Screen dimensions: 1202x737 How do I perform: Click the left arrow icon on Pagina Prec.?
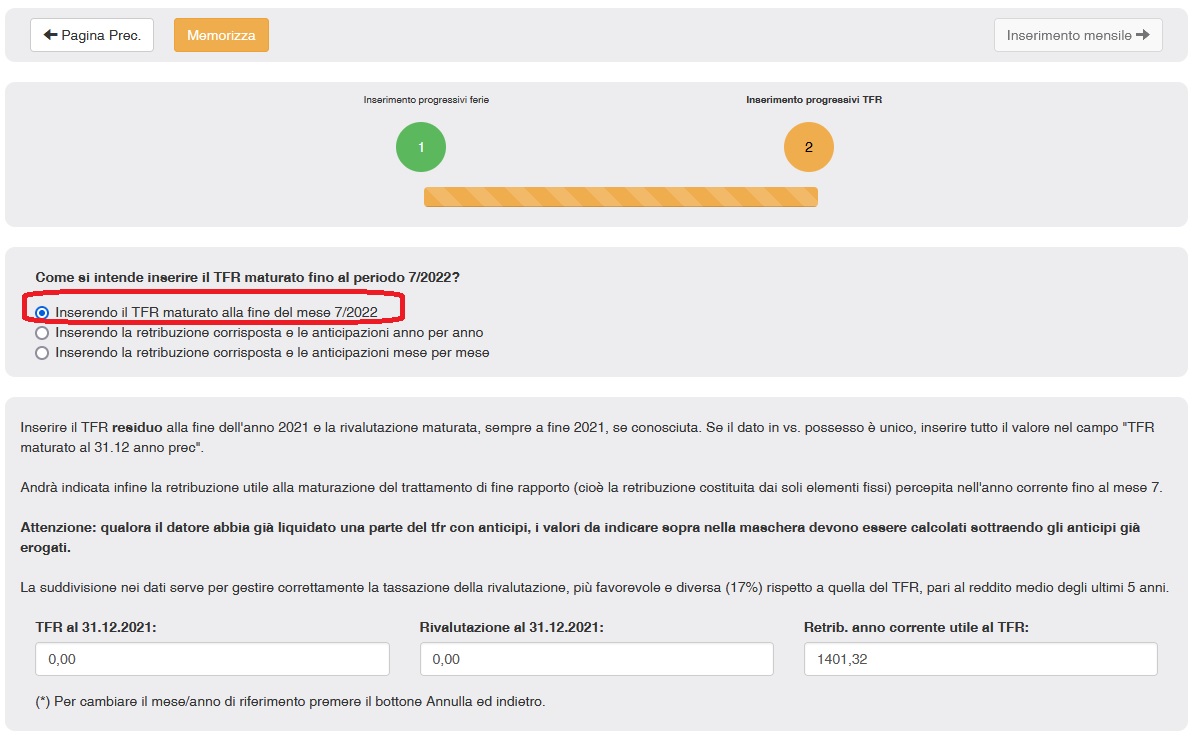50,35
